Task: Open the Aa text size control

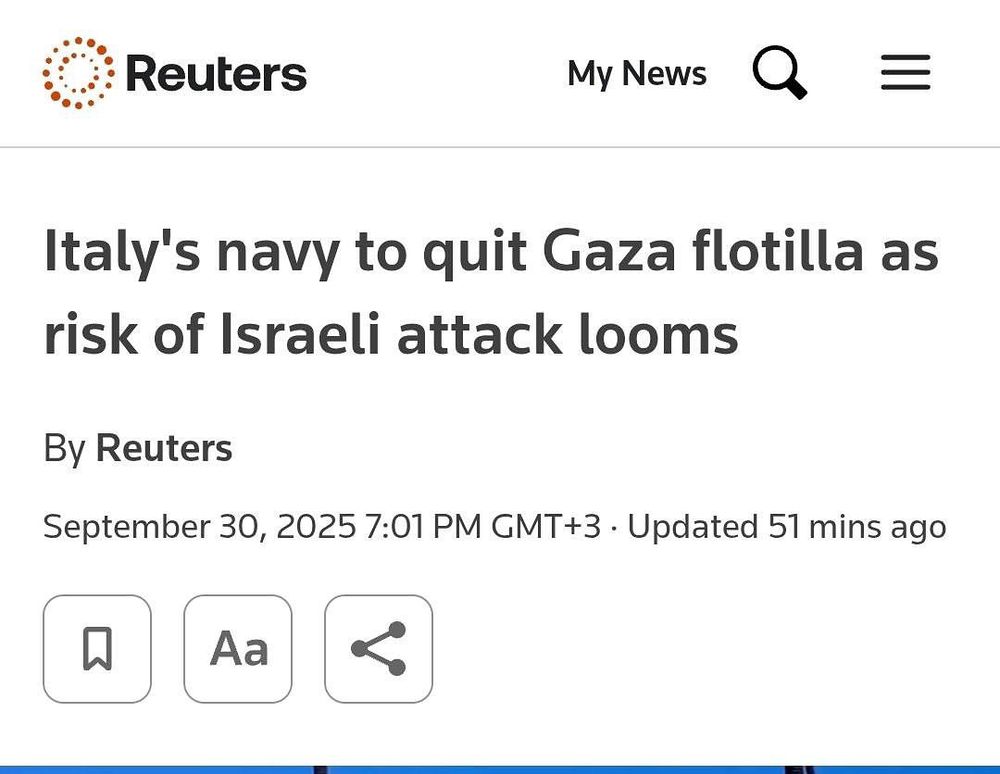Action: pos(238,649)
